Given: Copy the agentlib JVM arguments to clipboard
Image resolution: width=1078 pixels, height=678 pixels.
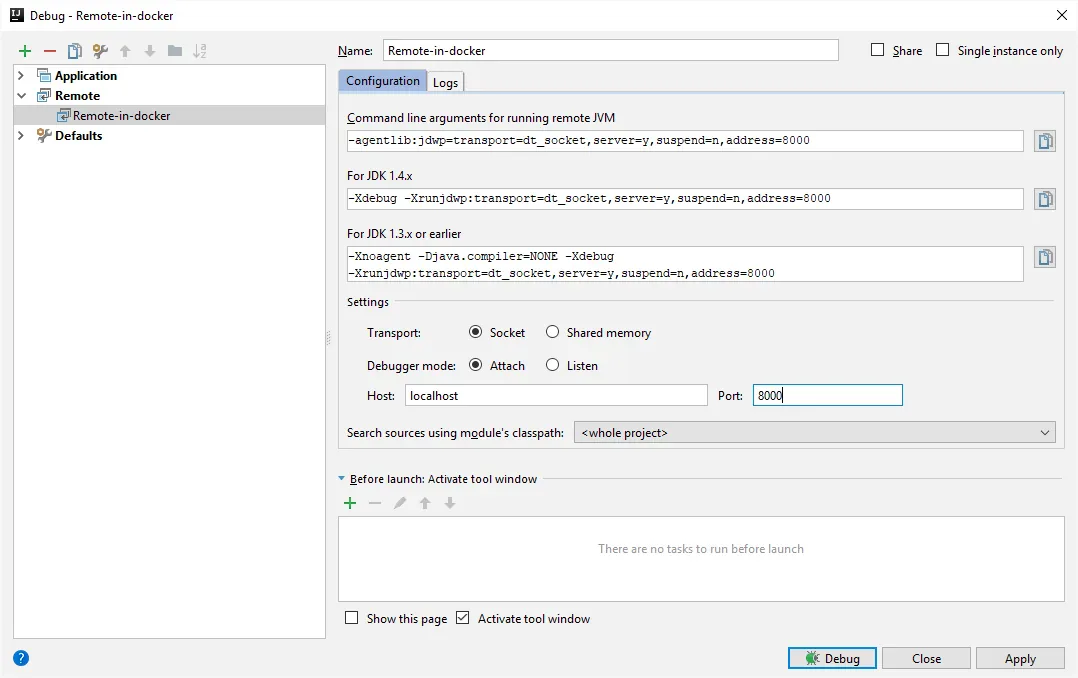Looking at the screenshot, I should pyautogui.click(x=1044, y=141).
